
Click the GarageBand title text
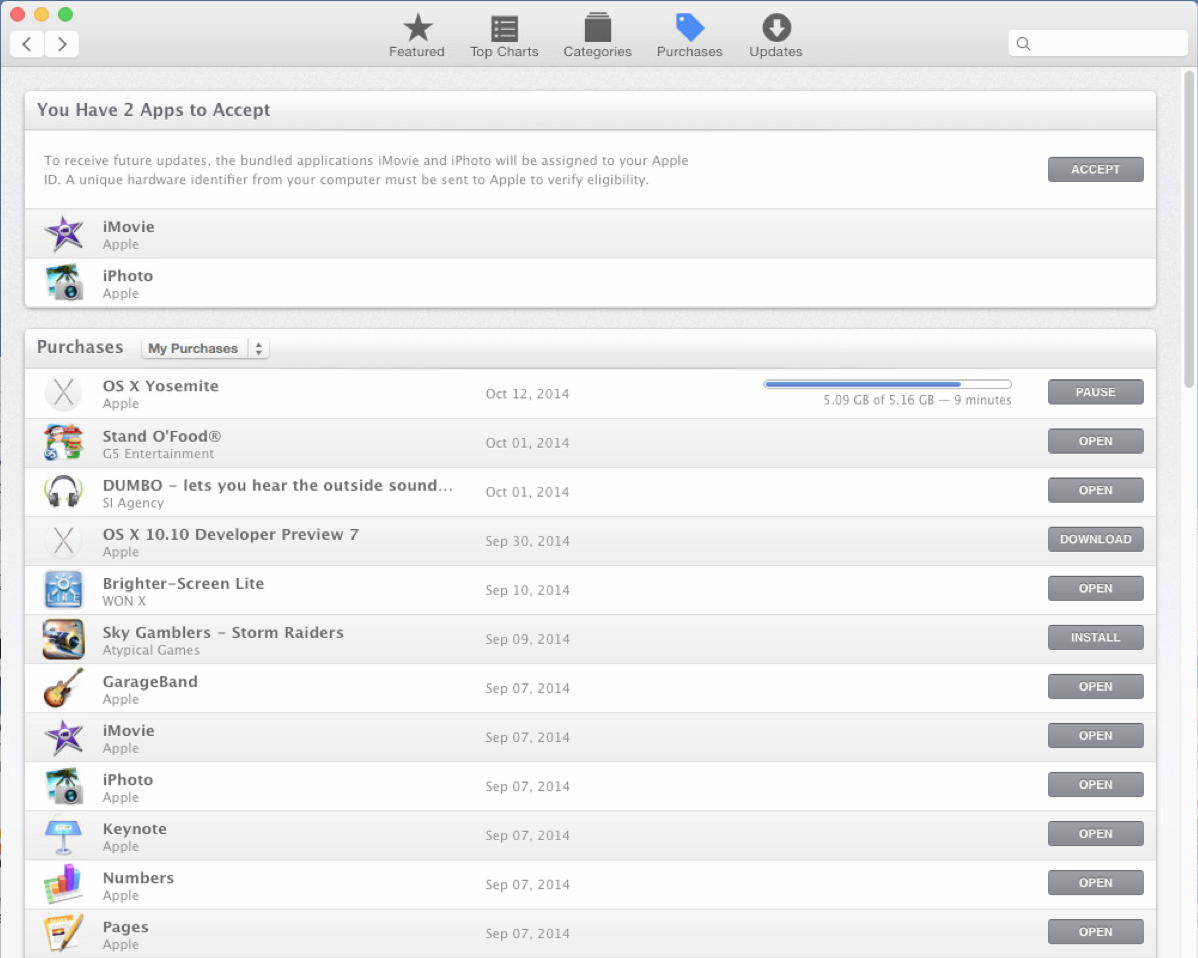click(x=150, y=681)
